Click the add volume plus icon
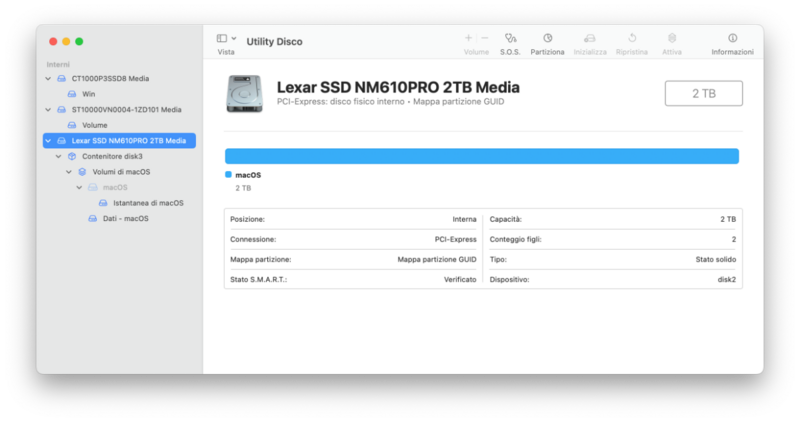 468,38
